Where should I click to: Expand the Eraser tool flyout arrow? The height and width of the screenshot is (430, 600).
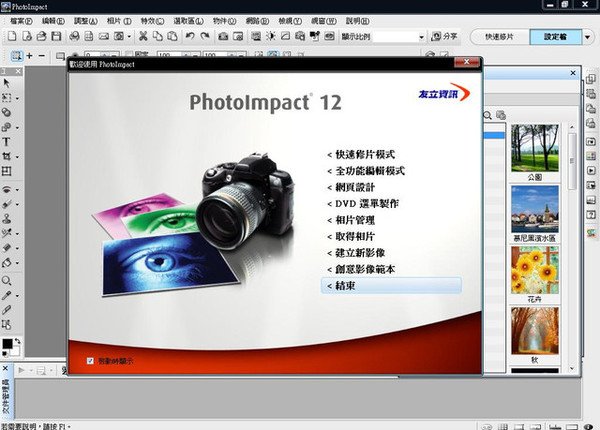[x=17, y=249]
